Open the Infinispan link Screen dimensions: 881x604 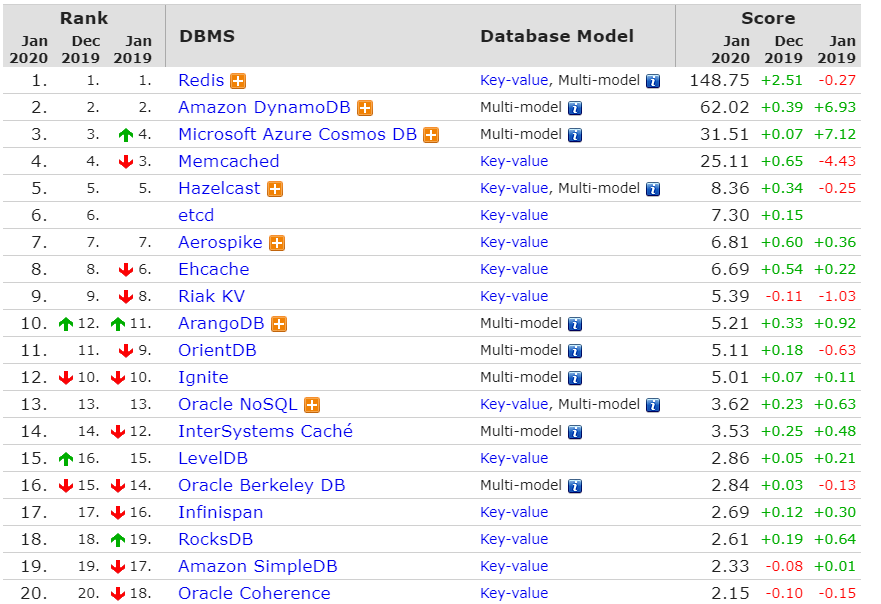pos(220,512)
